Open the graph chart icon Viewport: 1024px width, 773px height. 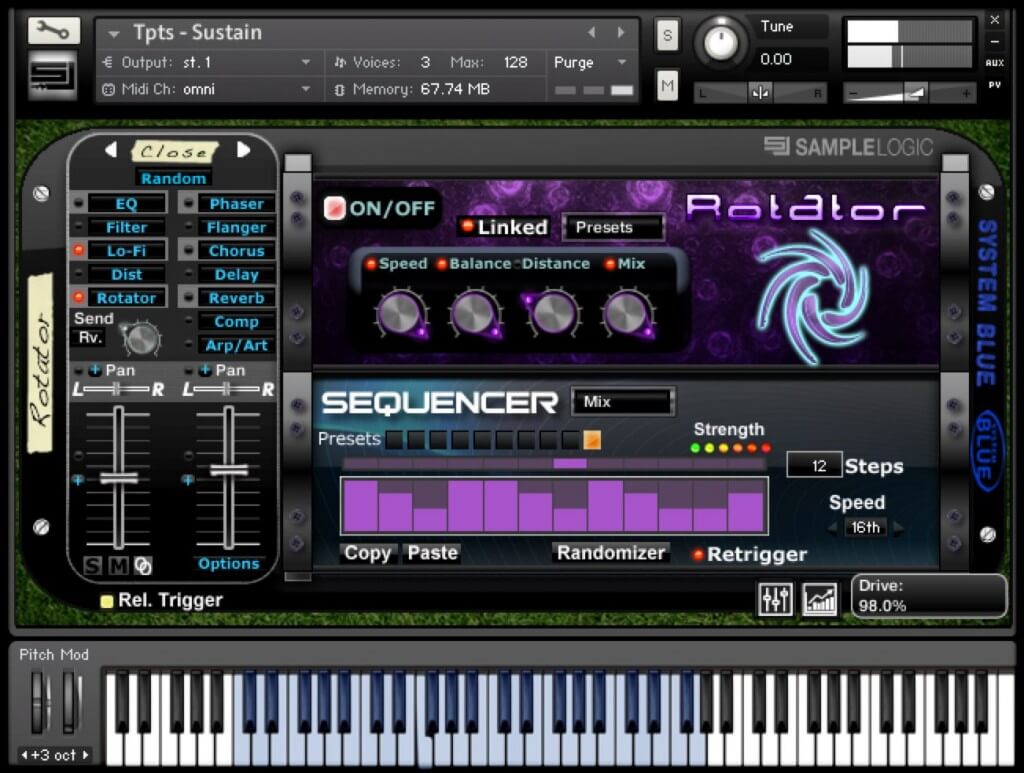click(819, 599)
